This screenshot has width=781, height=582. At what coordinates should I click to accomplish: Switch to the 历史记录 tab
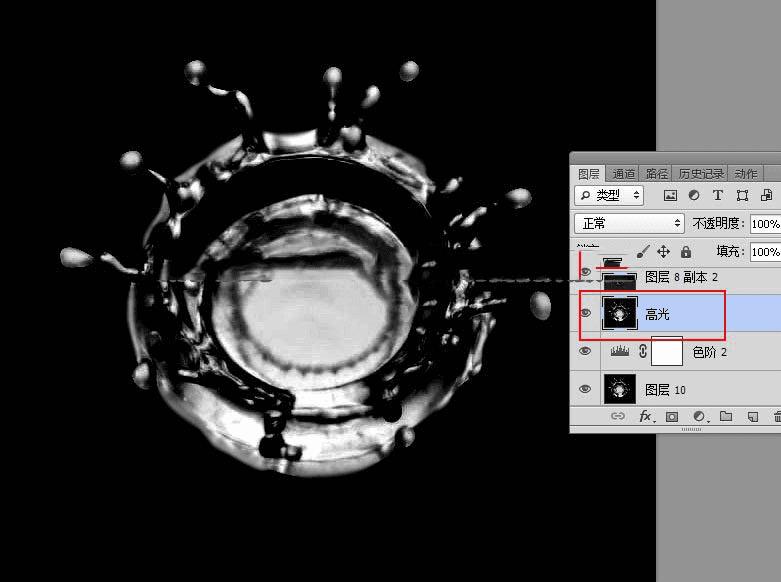(701, 174)
